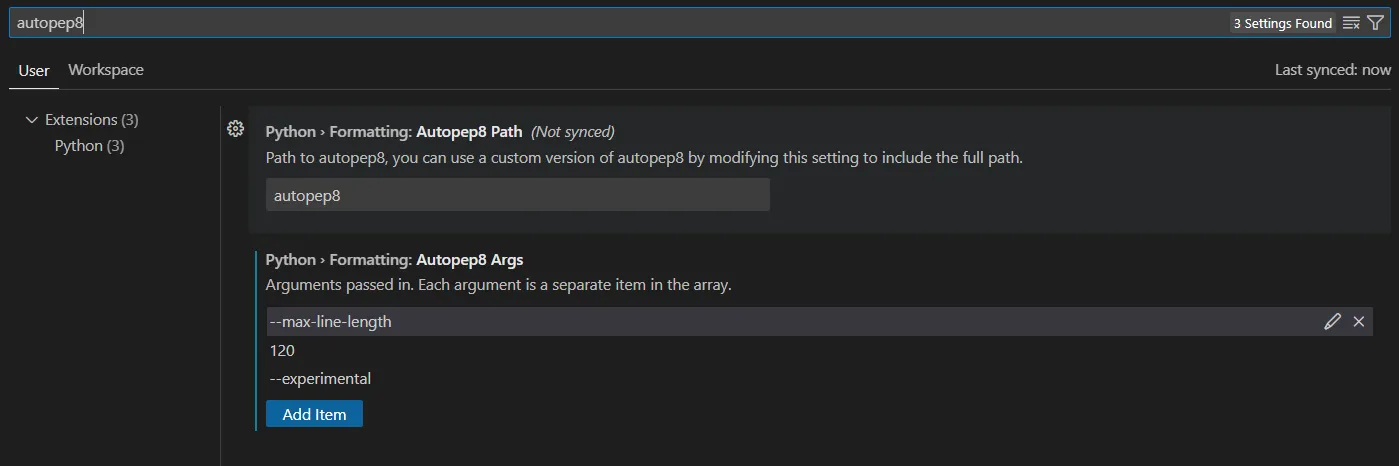This screenshot has width=1399, height=466.
Task: Click the 'Last synced: now' status
Action: tap(1332, 70)
